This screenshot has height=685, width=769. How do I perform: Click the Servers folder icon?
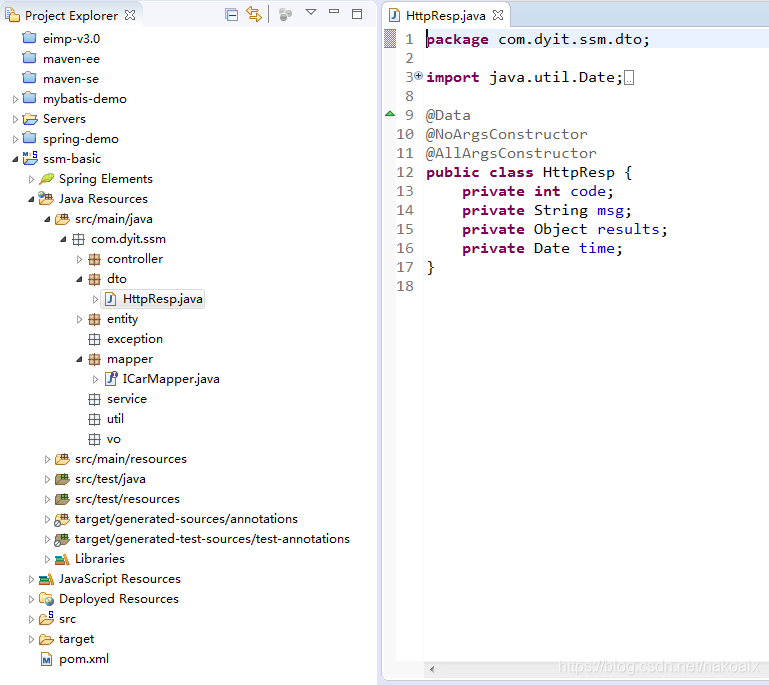(30, 119)
